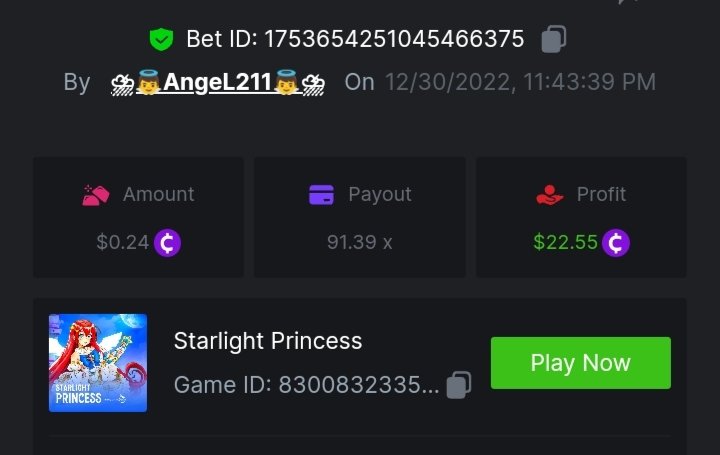This screenshot has width=720, height=455.
Task: Click the $0.24 amount value
Action: click(x=122, y=242)
